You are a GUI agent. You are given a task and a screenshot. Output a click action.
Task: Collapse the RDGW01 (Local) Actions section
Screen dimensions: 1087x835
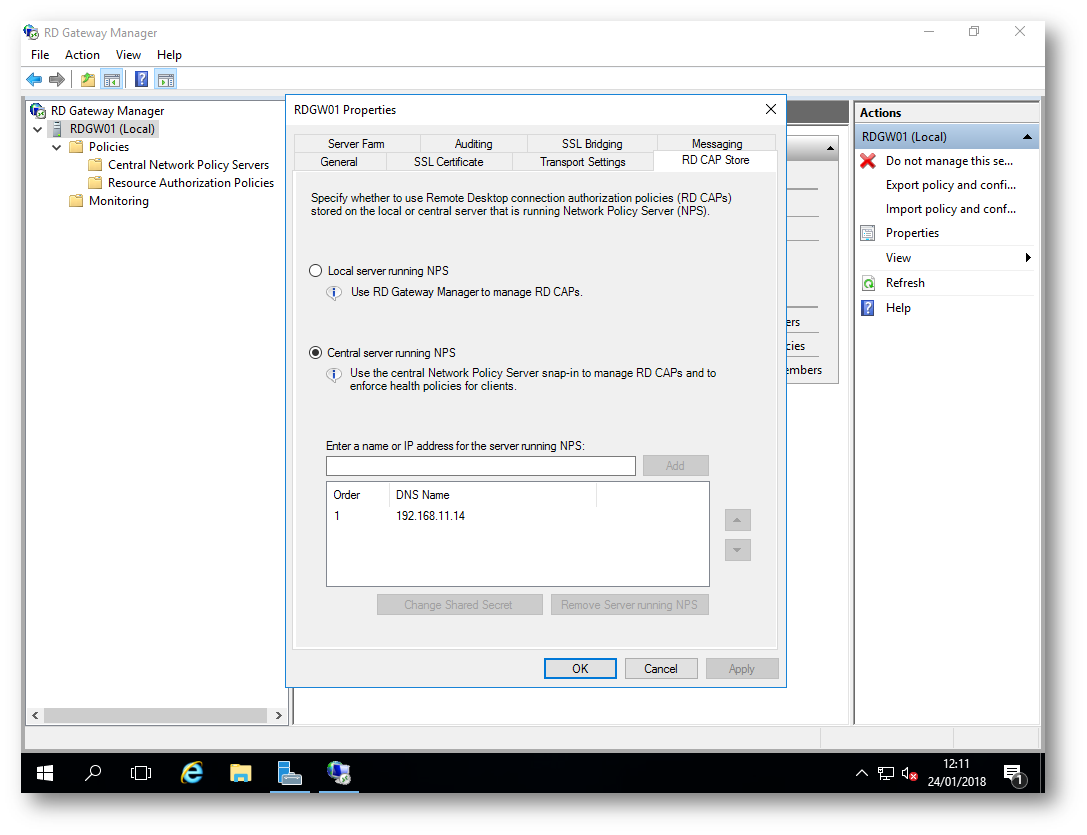click(x=1027, y=137)
